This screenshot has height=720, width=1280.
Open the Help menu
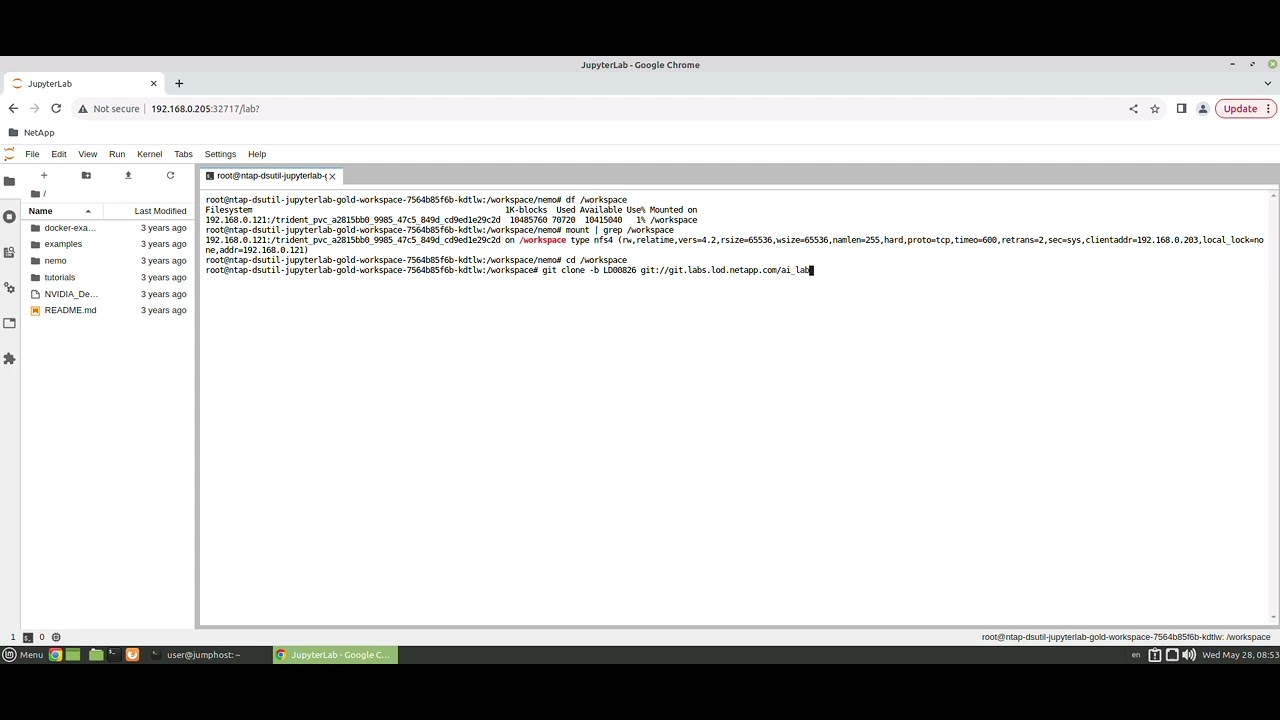tap(257, 154)
